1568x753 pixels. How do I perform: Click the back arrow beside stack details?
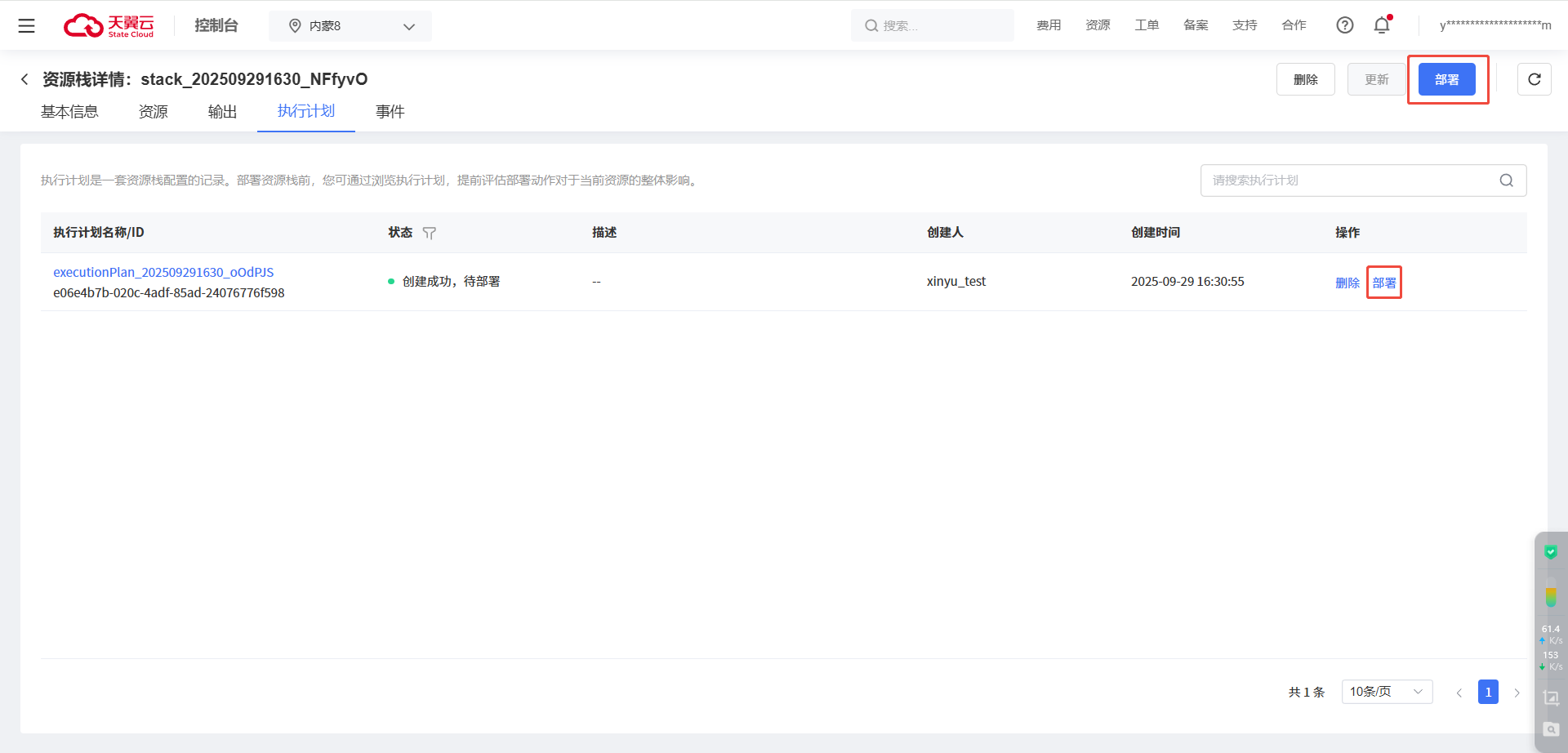point(24,79)
